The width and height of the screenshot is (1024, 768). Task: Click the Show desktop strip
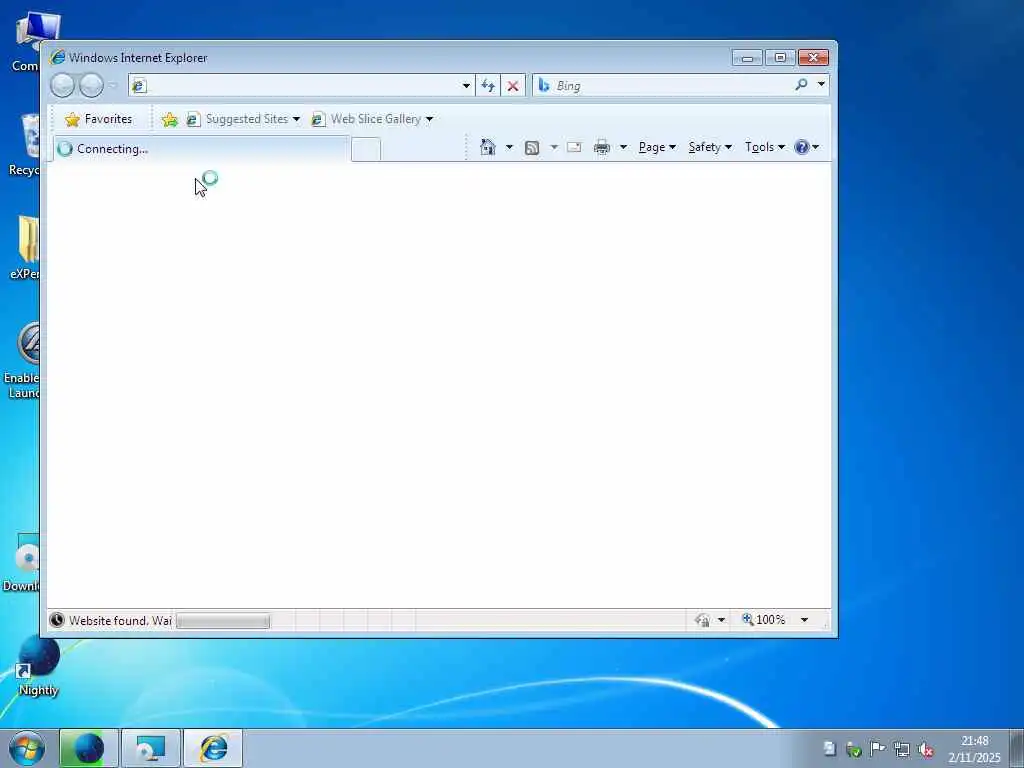(1017, 748)
